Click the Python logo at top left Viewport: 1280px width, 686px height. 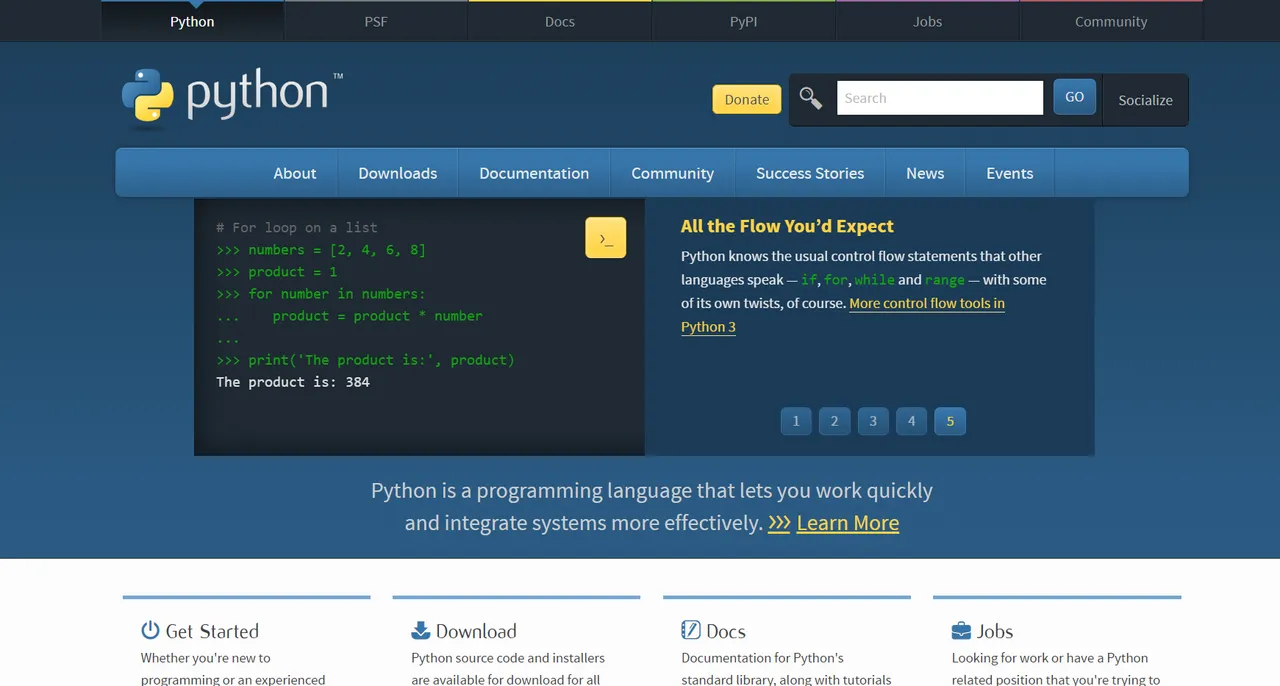coord(232,98)
